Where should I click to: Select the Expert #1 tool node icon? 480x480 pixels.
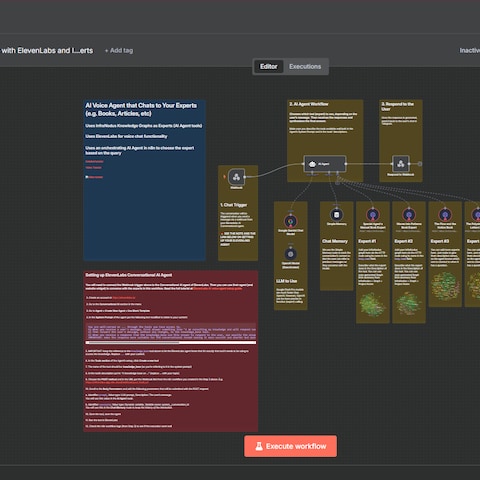click(373, 215)
